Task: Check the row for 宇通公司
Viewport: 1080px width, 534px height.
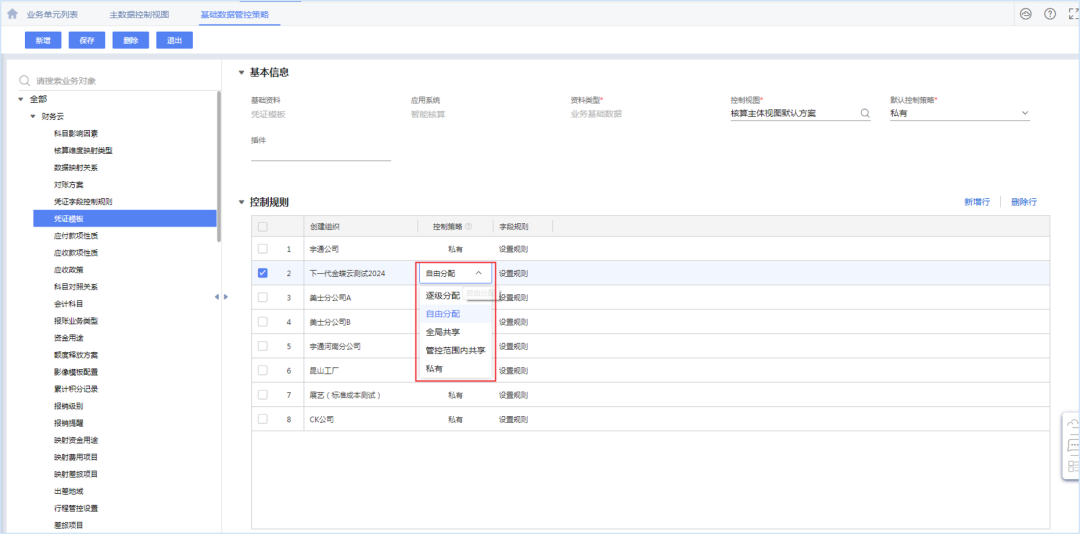Action: 262,249
